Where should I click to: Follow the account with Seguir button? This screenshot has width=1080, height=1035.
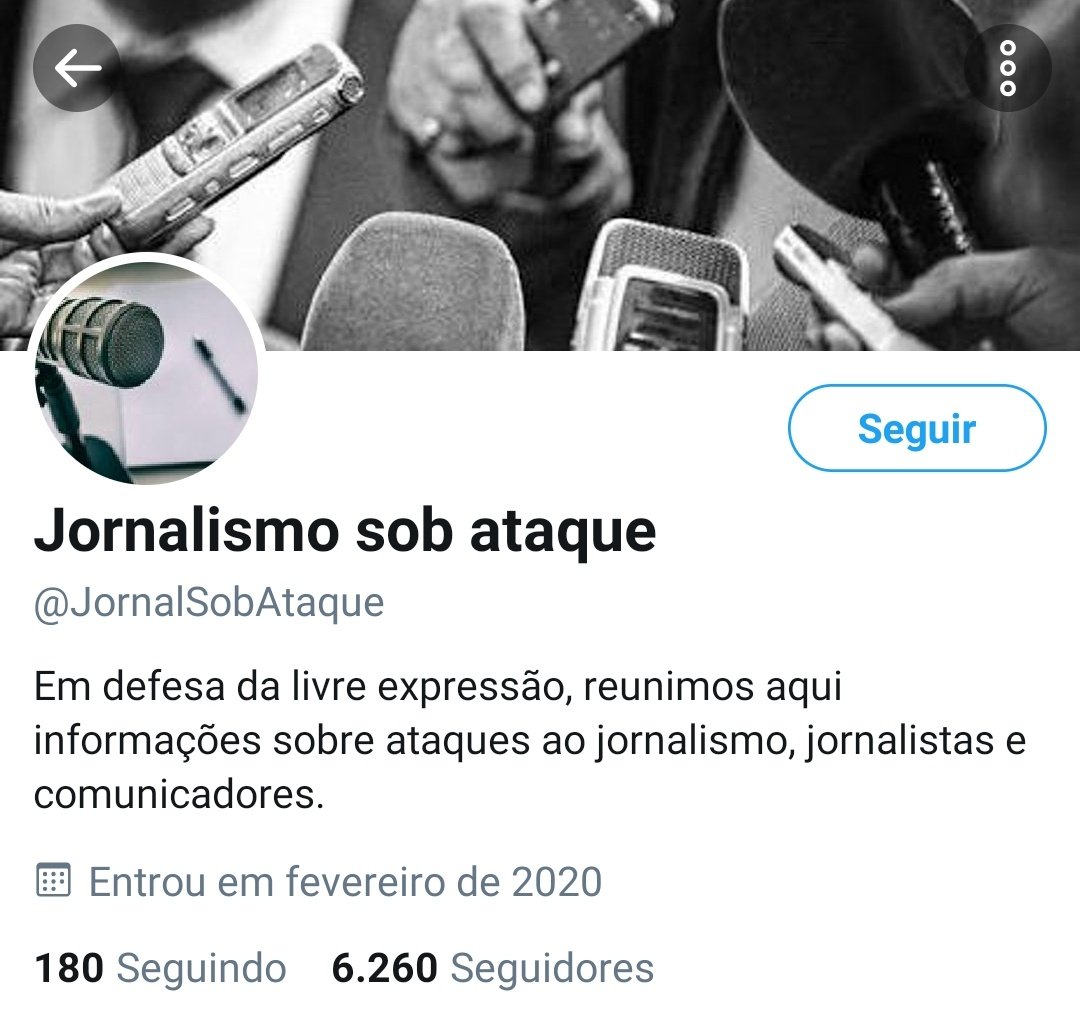(917, 428)
